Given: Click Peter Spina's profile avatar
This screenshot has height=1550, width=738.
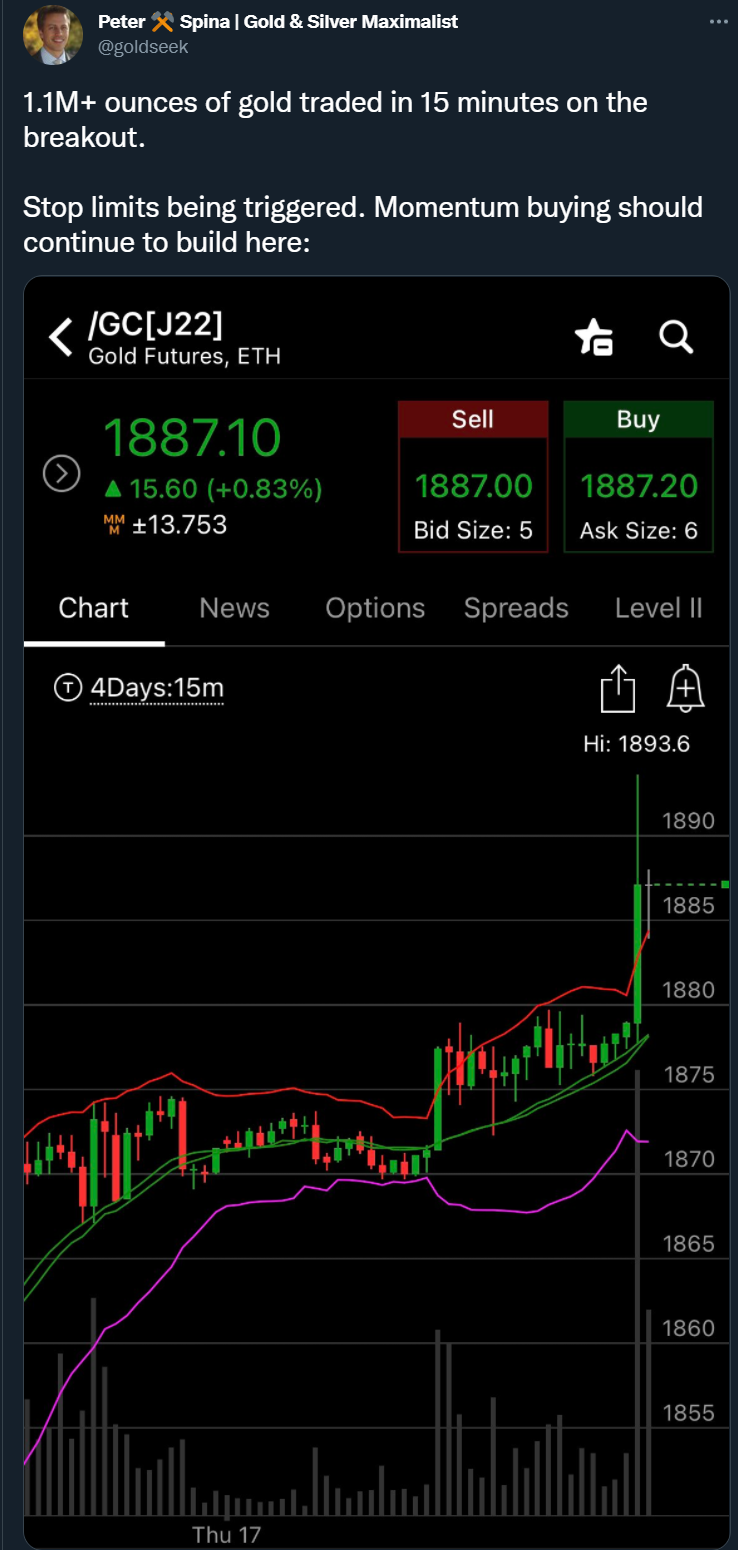Looking at the screenshot, I should tap(52, 34).
